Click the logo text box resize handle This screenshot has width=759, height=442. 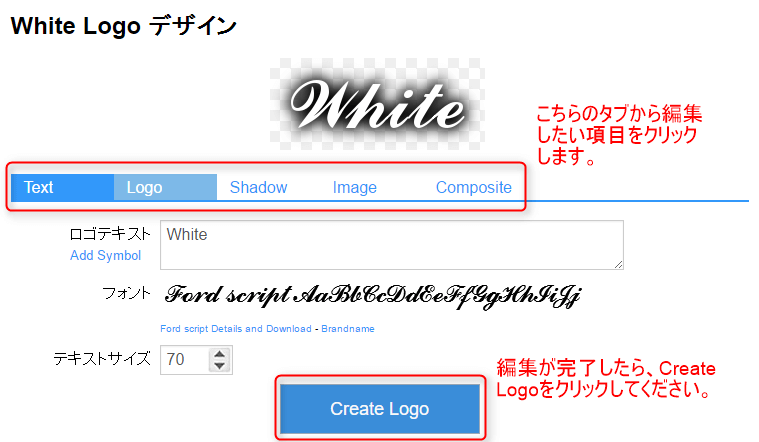coord(618,264)
